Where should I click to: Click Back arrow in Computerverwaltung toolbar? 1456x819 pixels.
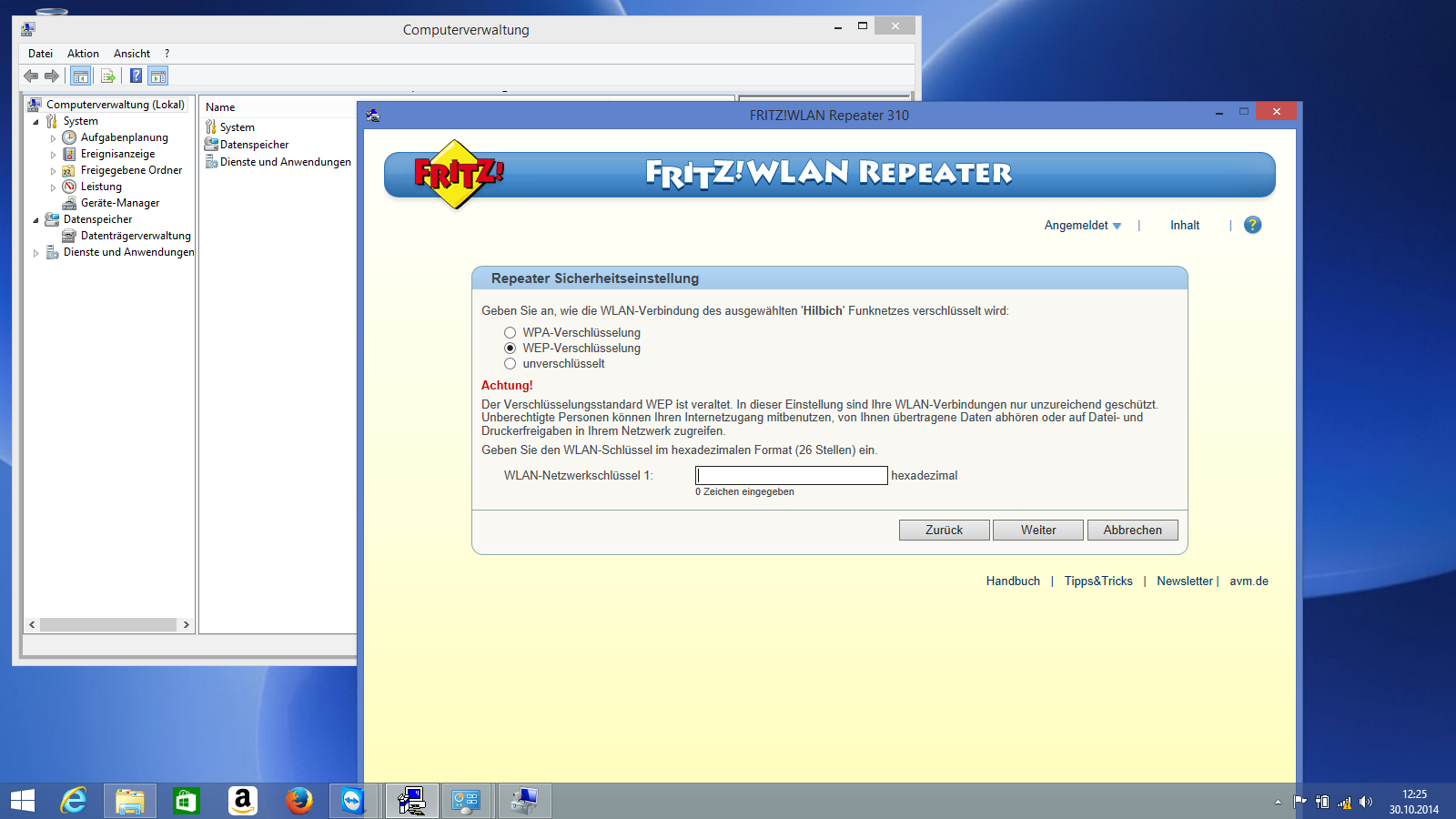coord(31,76)
